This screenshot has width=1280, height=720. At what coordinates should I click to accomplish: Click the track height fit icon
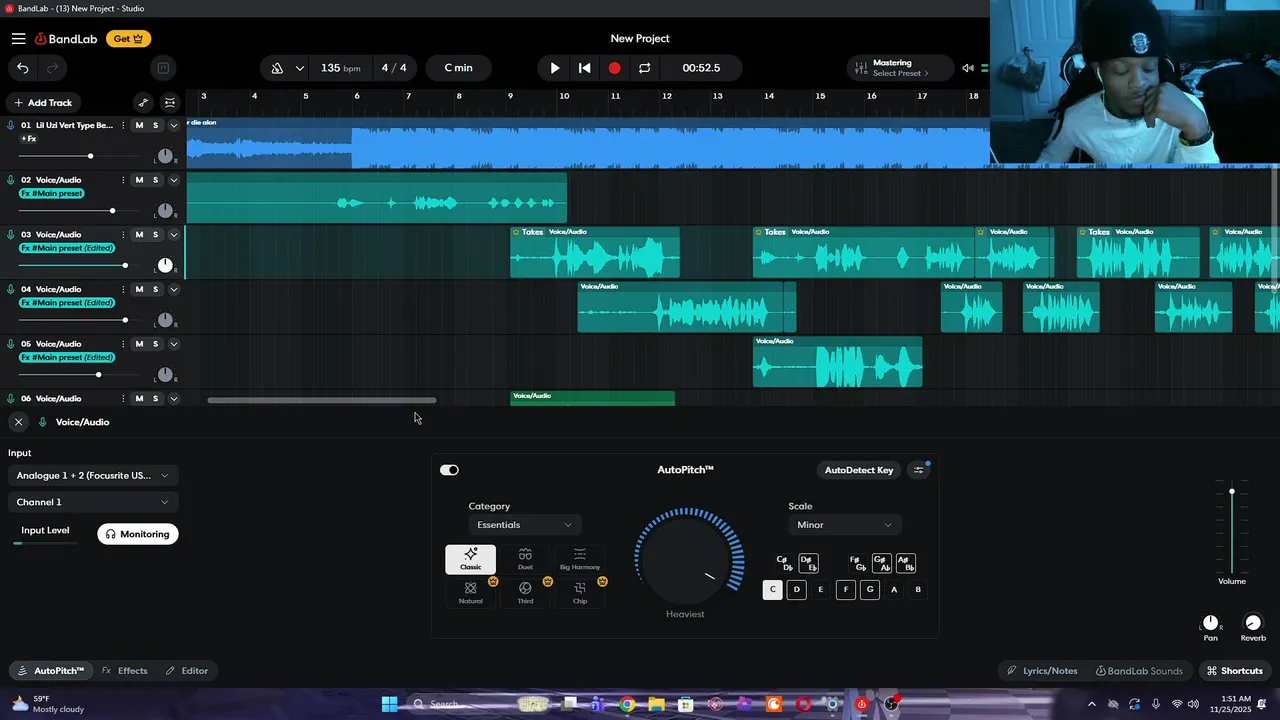coord(170,102)
